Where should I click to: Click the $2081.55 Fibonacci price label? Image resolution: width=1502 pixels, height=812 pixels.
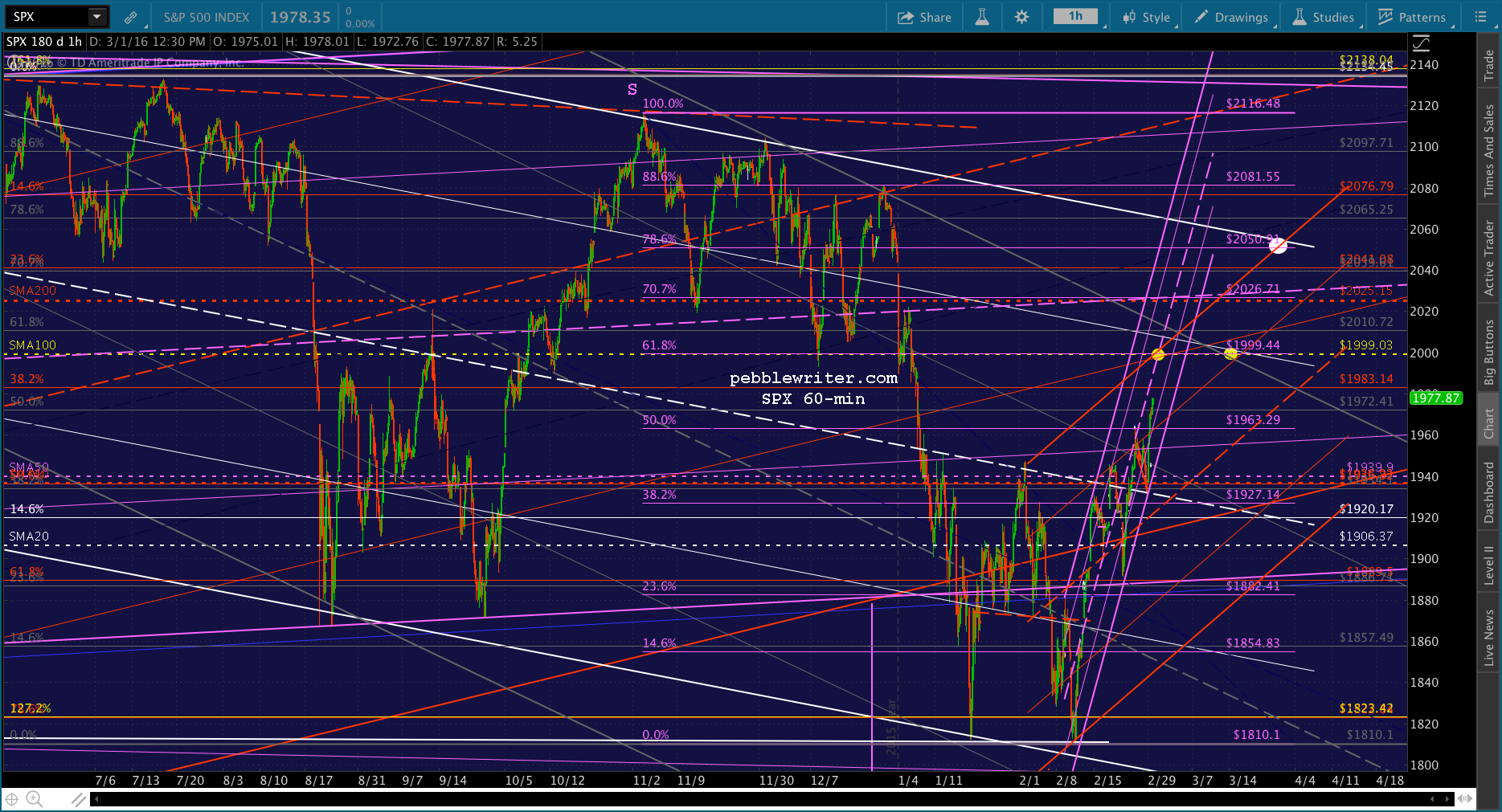1253,176
